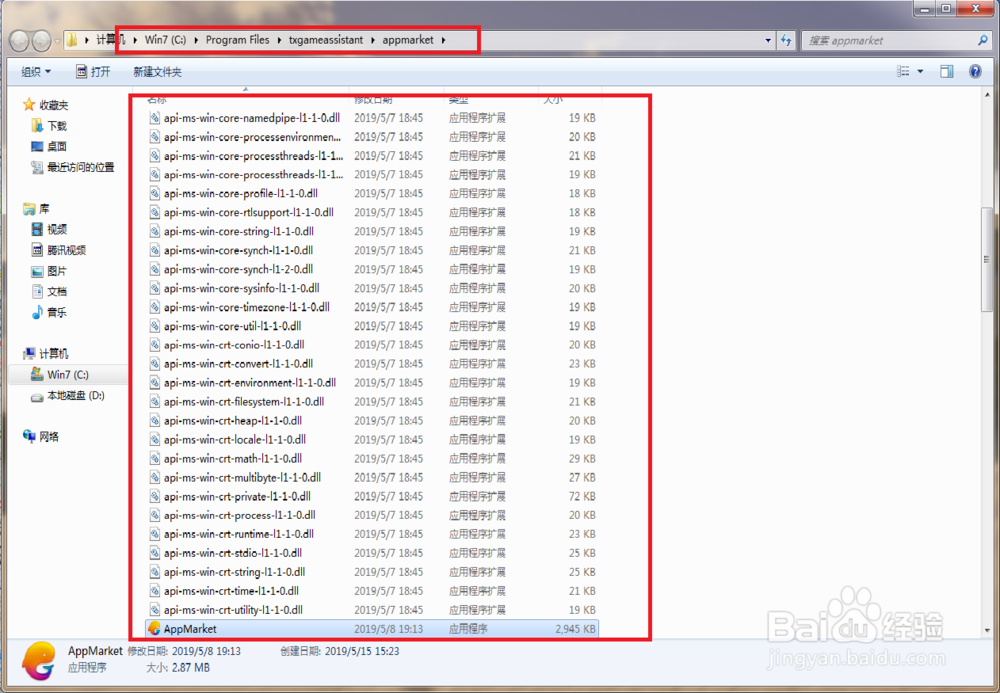1000x693 pixels.
Task: Click the search appmarket input field
Action: coord(889,40)
